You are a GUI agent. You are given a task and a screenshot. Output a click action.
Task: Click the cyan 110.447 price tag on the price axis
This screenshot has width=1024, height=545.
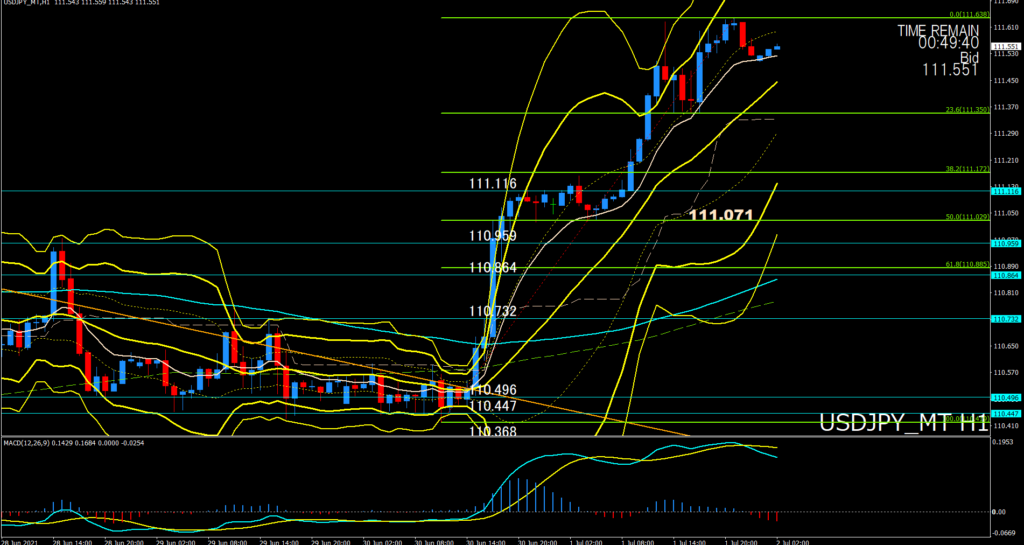click(1006, 414)
